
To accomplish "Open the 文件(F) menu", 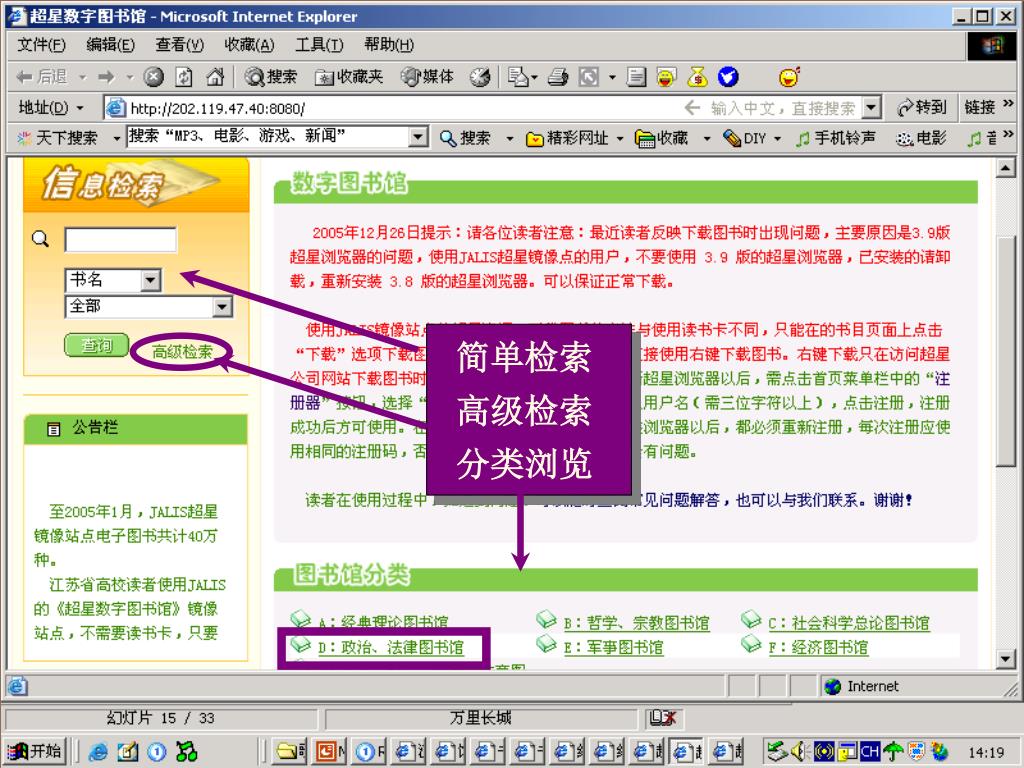I will coord(41,44).
